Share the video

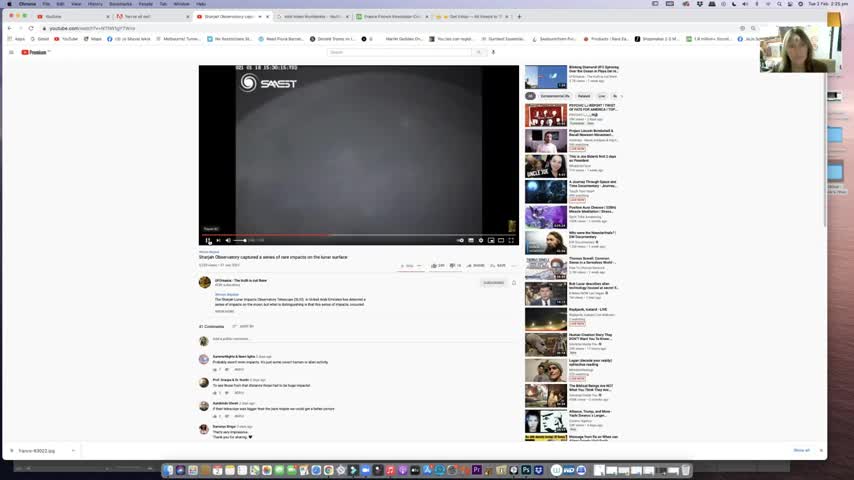pos(475,266)
